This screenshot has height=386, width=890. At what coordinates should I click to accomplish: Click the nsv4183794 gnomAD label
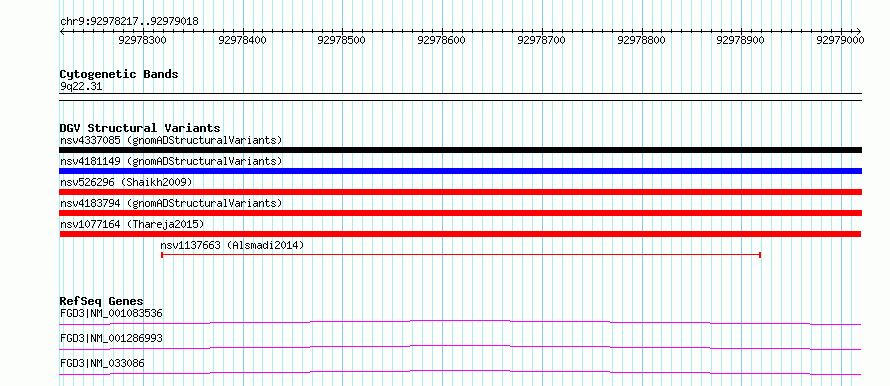[x=171, y=203]
